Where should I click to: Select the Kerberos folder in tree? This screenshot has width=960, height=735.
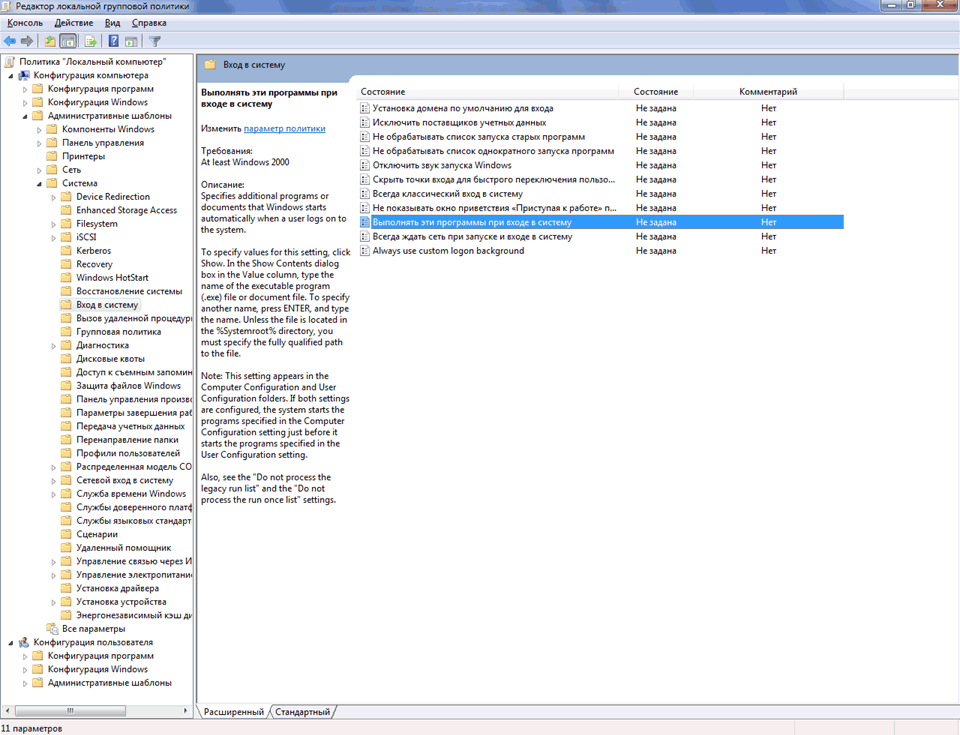pos(93,251)
